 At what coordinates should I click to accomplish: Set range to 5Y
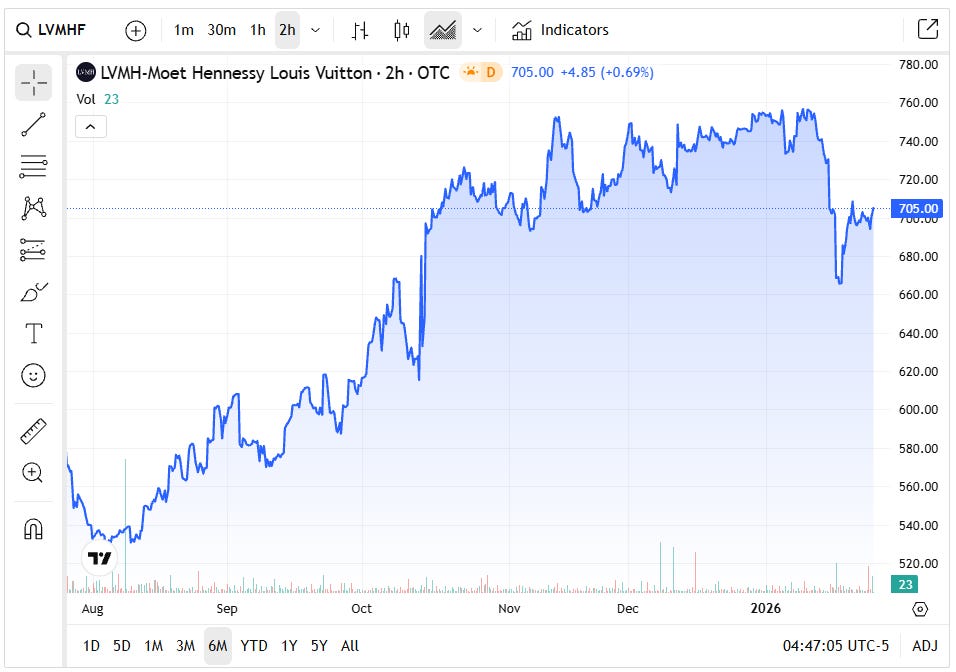pyautogui.click(x=319, y=646)
